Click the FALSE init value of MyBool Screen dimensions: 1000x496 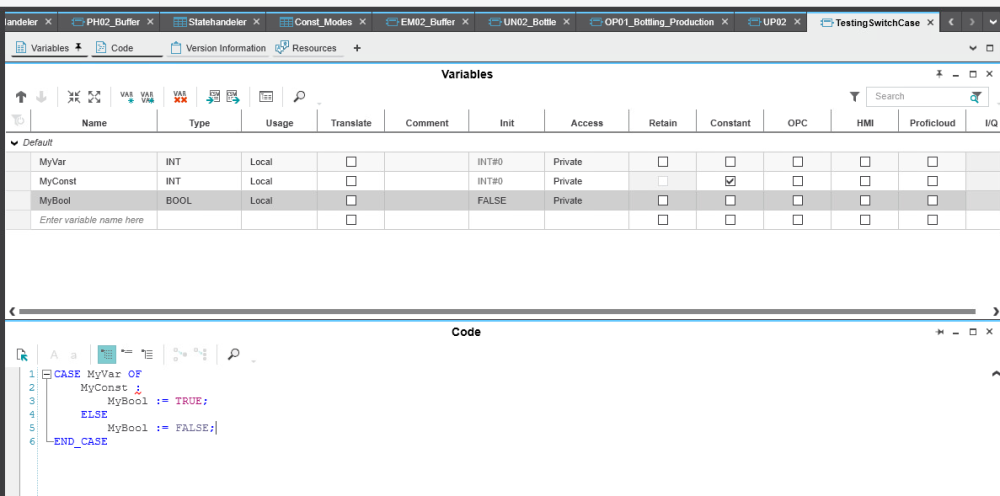tap(506, 200)
